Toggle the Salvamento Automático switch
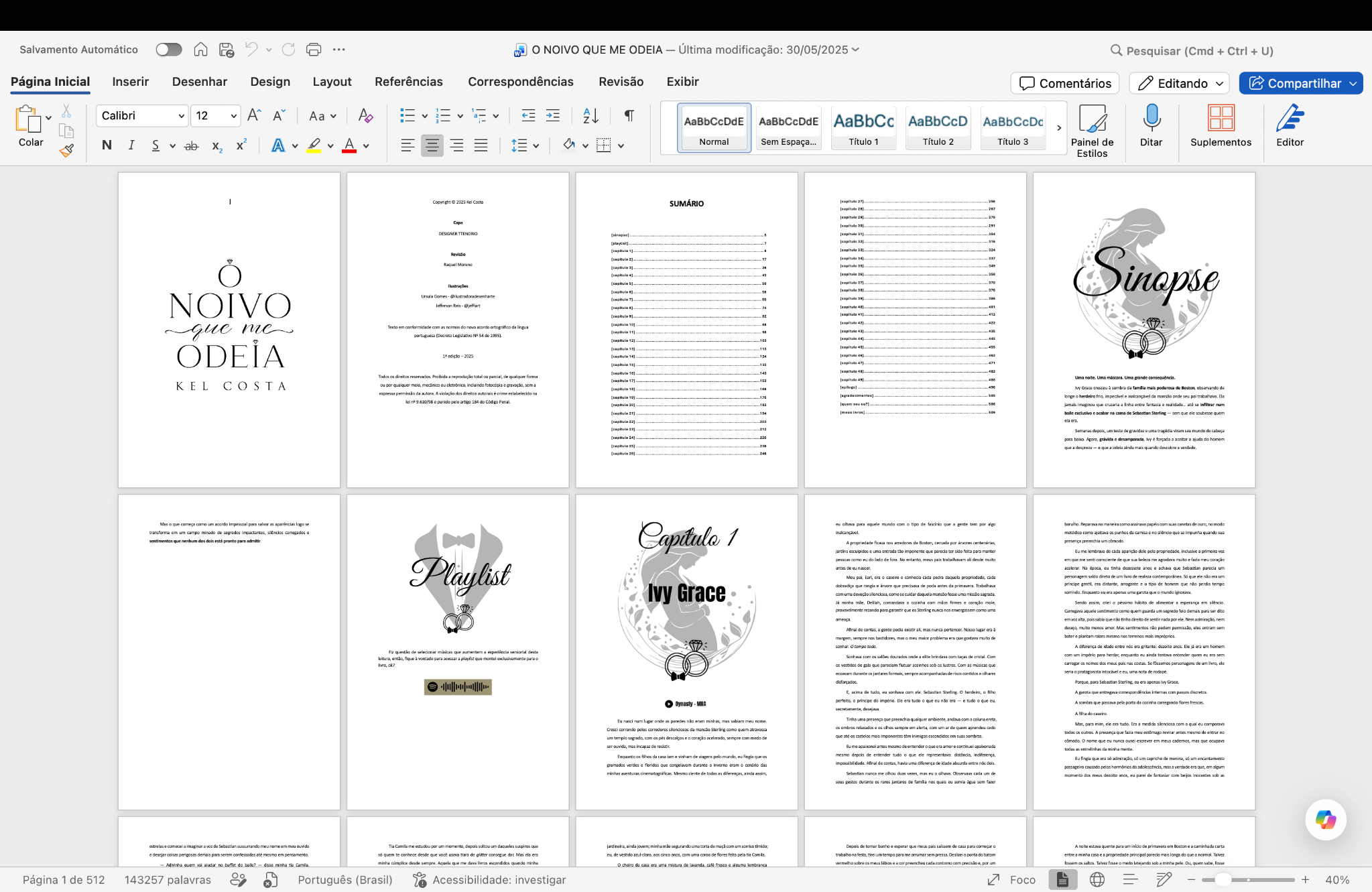The image size is (1372, 892). tap(169, 50)
